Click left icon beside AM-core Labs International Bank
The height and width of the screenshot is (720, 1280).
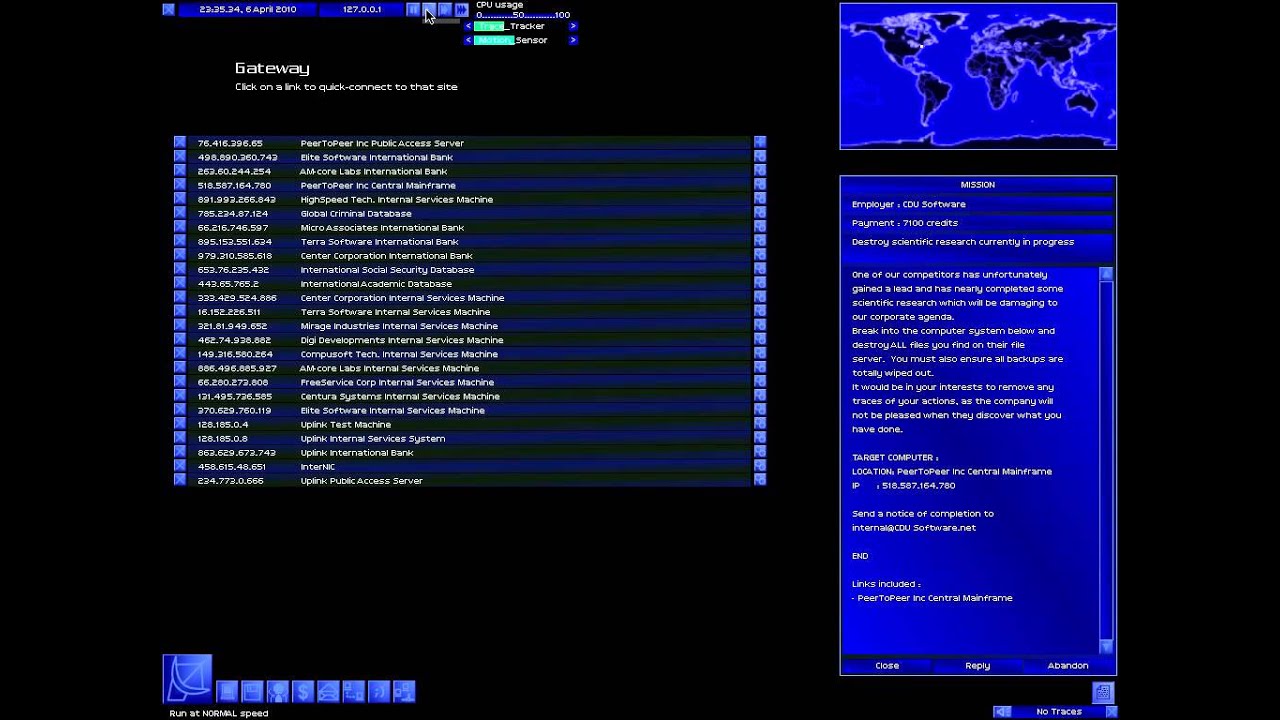point(180,171)
